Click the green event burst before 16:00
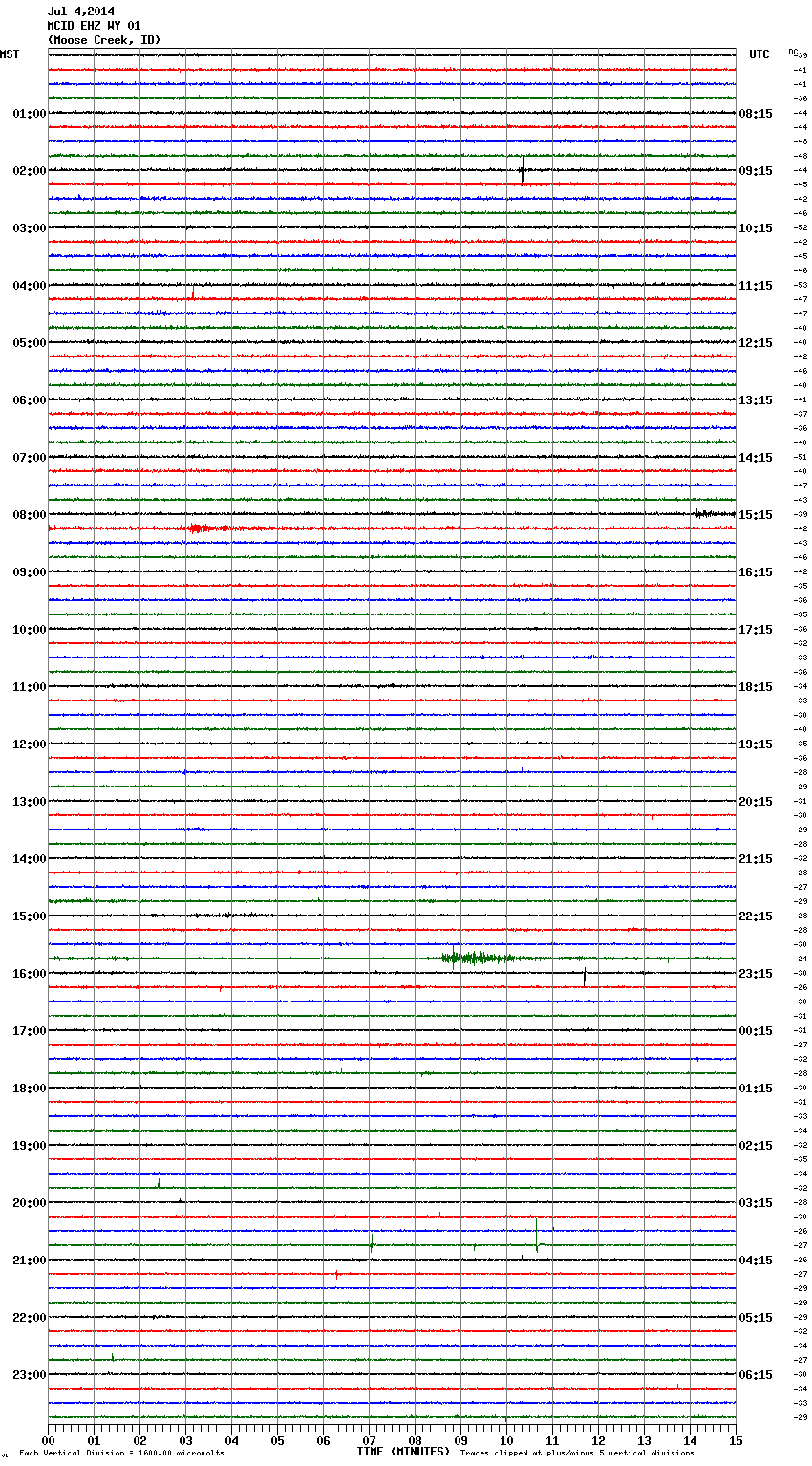This screenshot has width=812, height=1466. point(478,957)
